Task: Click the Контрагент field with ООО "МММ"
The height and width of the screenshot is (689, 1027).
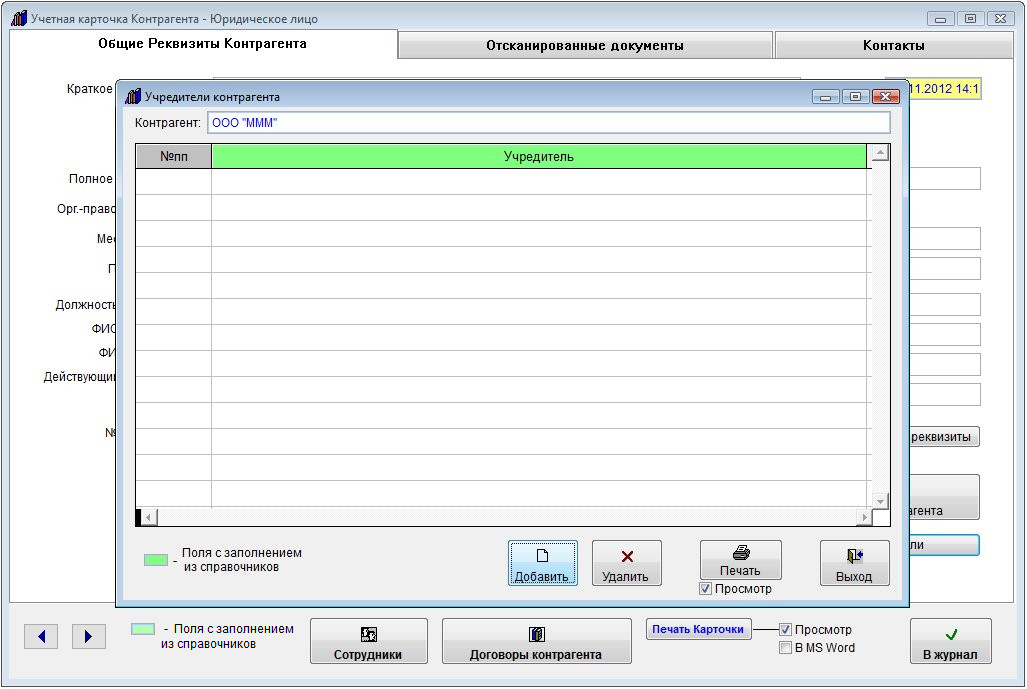Action: (x=548, y=122)
